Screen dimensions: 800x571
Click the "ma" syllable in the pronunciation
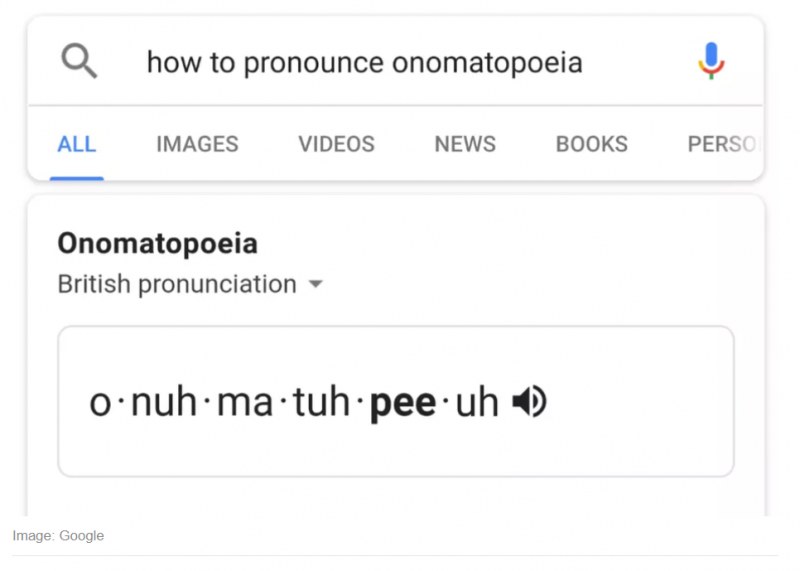pos(243,403)
